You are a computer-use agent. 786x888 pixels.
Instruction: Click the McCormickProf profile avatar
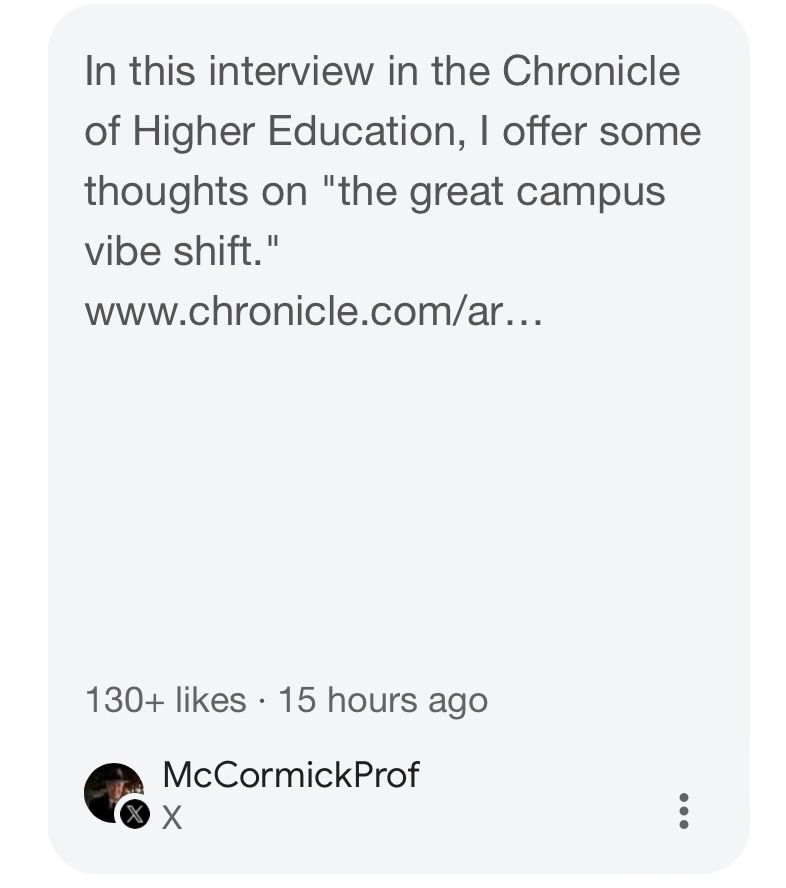(x=114, y=793)
